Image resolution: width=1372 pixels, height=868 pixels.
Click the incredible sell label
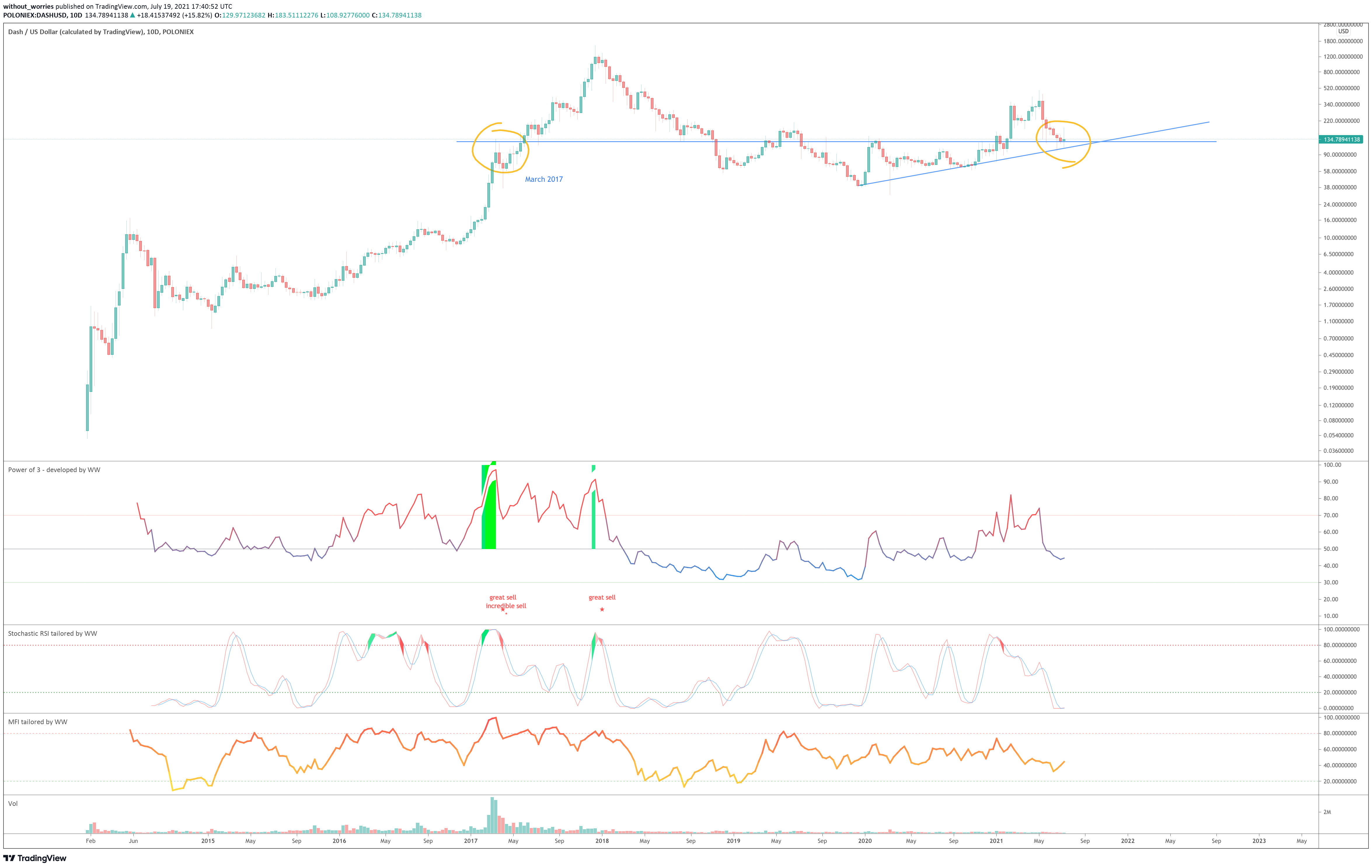[506, 606]
